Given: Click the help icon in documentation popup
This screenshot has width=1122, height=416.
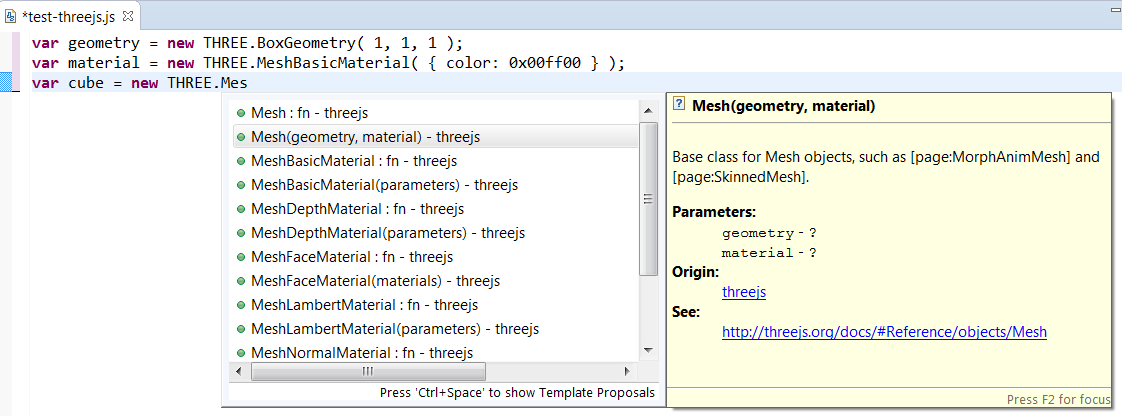Looking at the screenshot, I should (679, 105).
